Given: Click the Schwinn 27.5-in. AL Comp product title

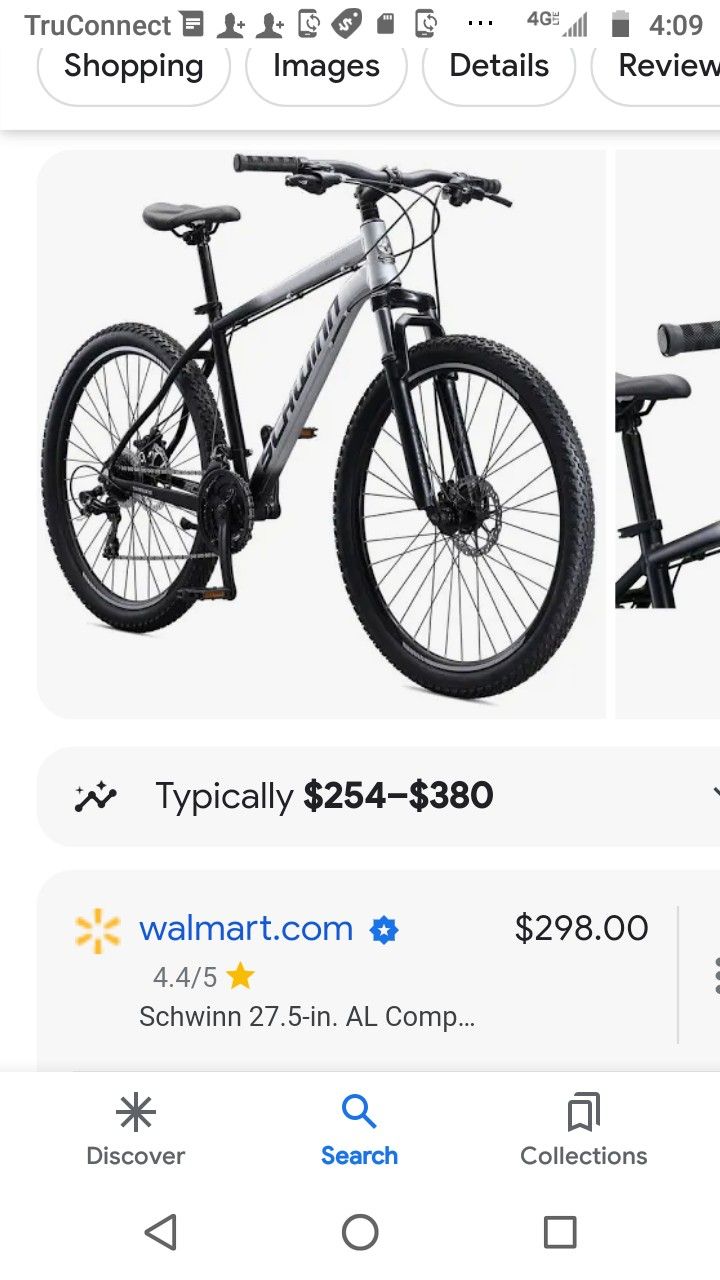Looking at the screenshot, I should click(307, 1017).
